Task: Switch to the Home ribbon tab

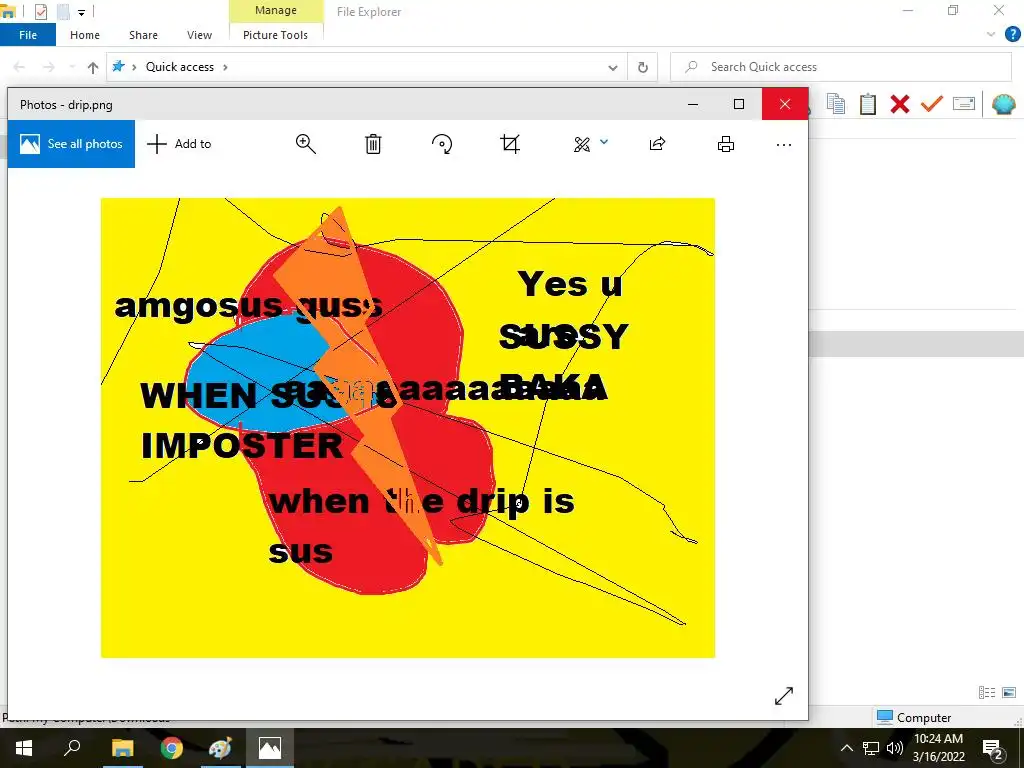Action: (x=85, y=35)
